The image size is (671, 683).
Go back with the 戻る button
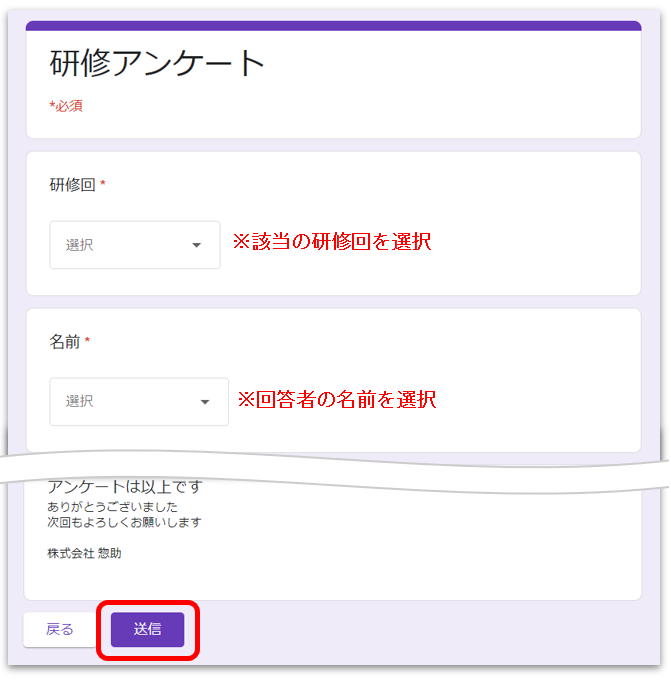(x=60, y=629)
